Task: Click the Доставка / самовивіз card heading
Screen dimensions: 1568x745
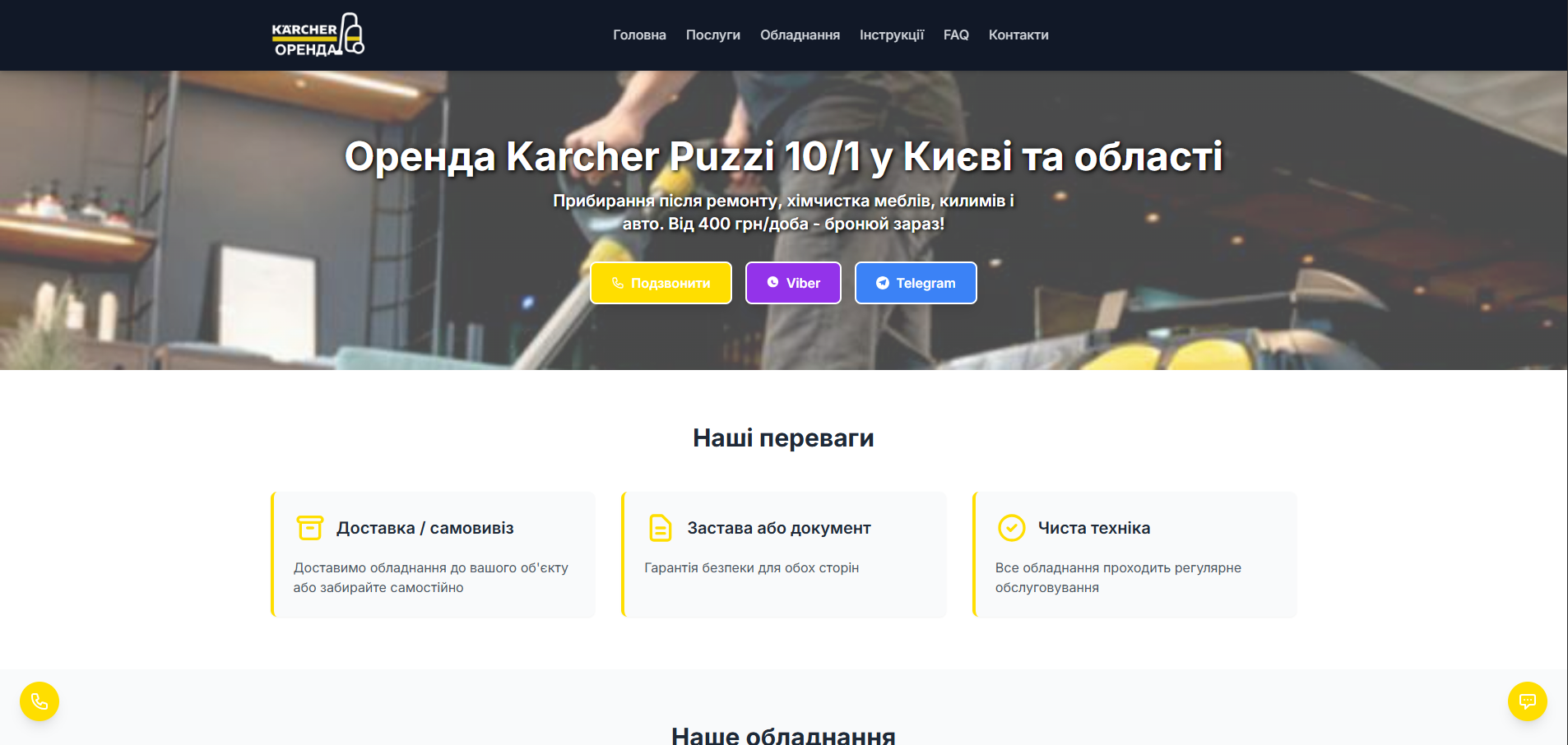Action: tap(424, 528)
